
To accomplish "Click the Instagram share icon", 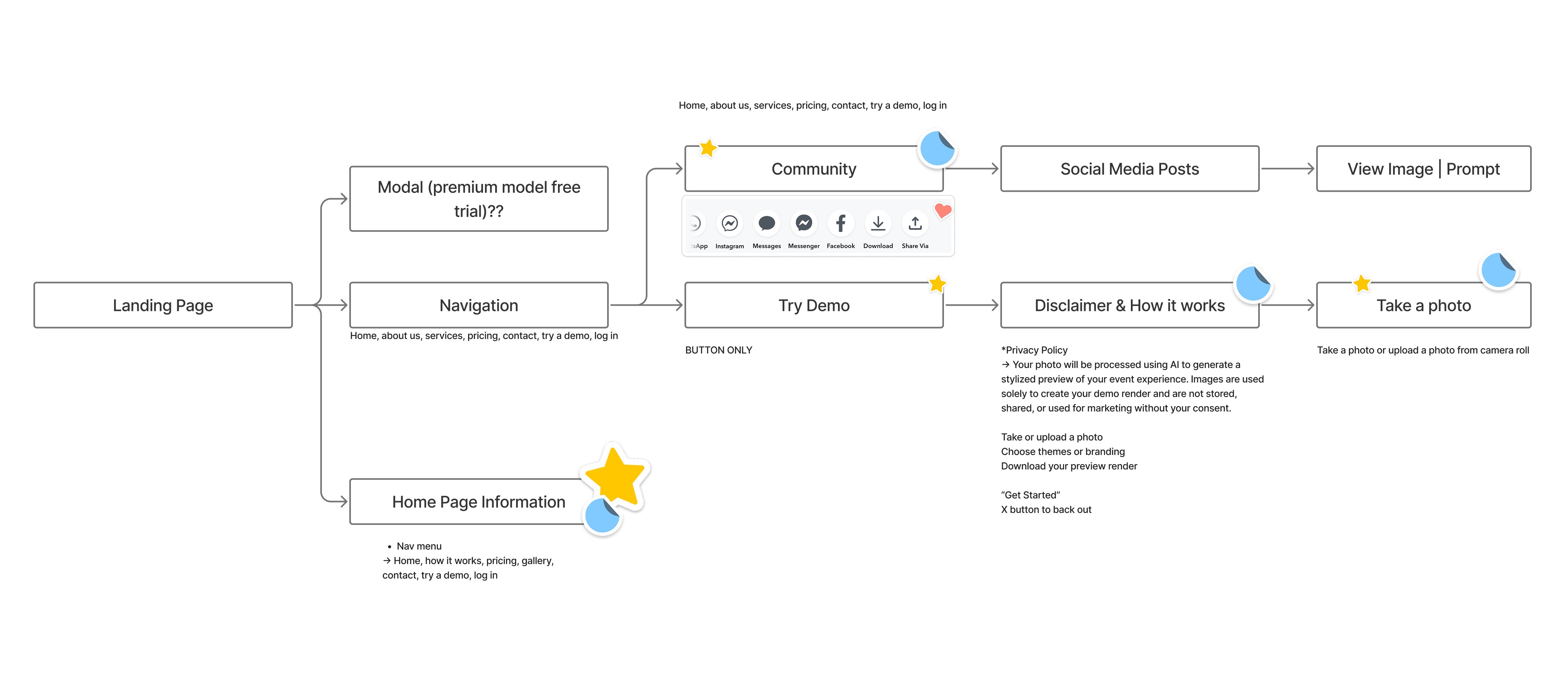I will (729, 224).
